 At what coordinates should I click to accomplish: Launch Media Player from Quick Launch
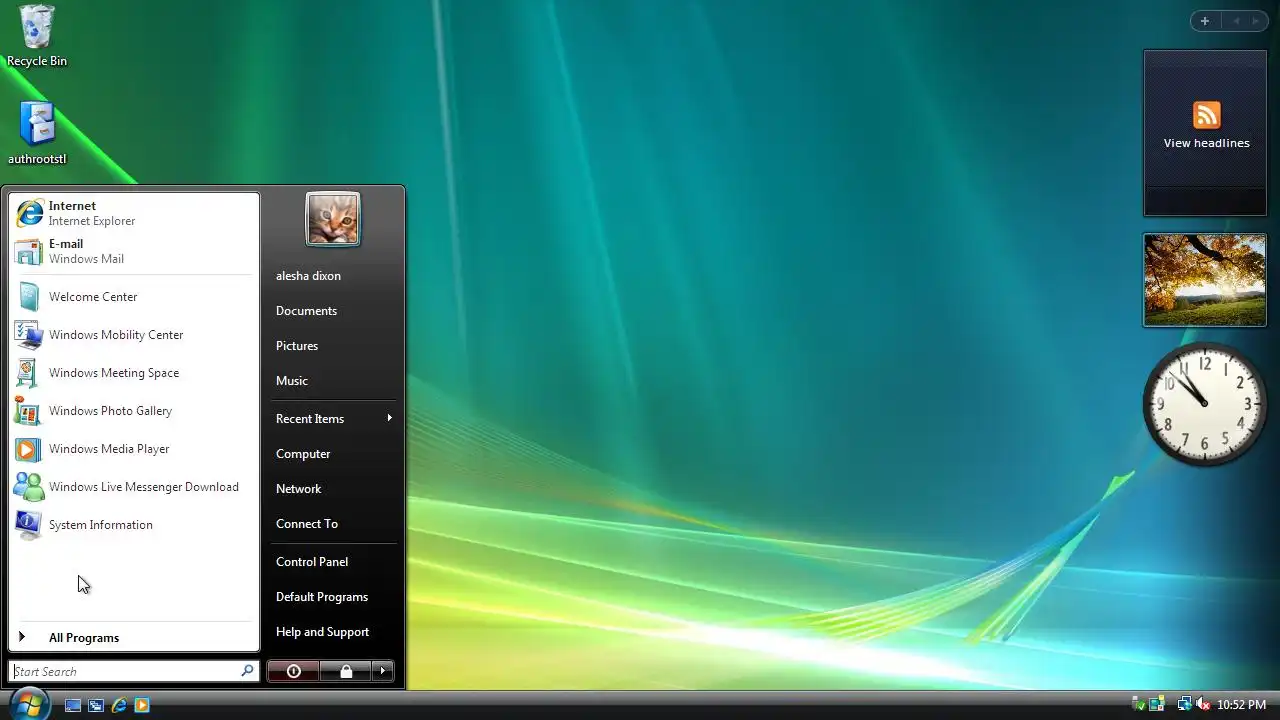[142, 705]
